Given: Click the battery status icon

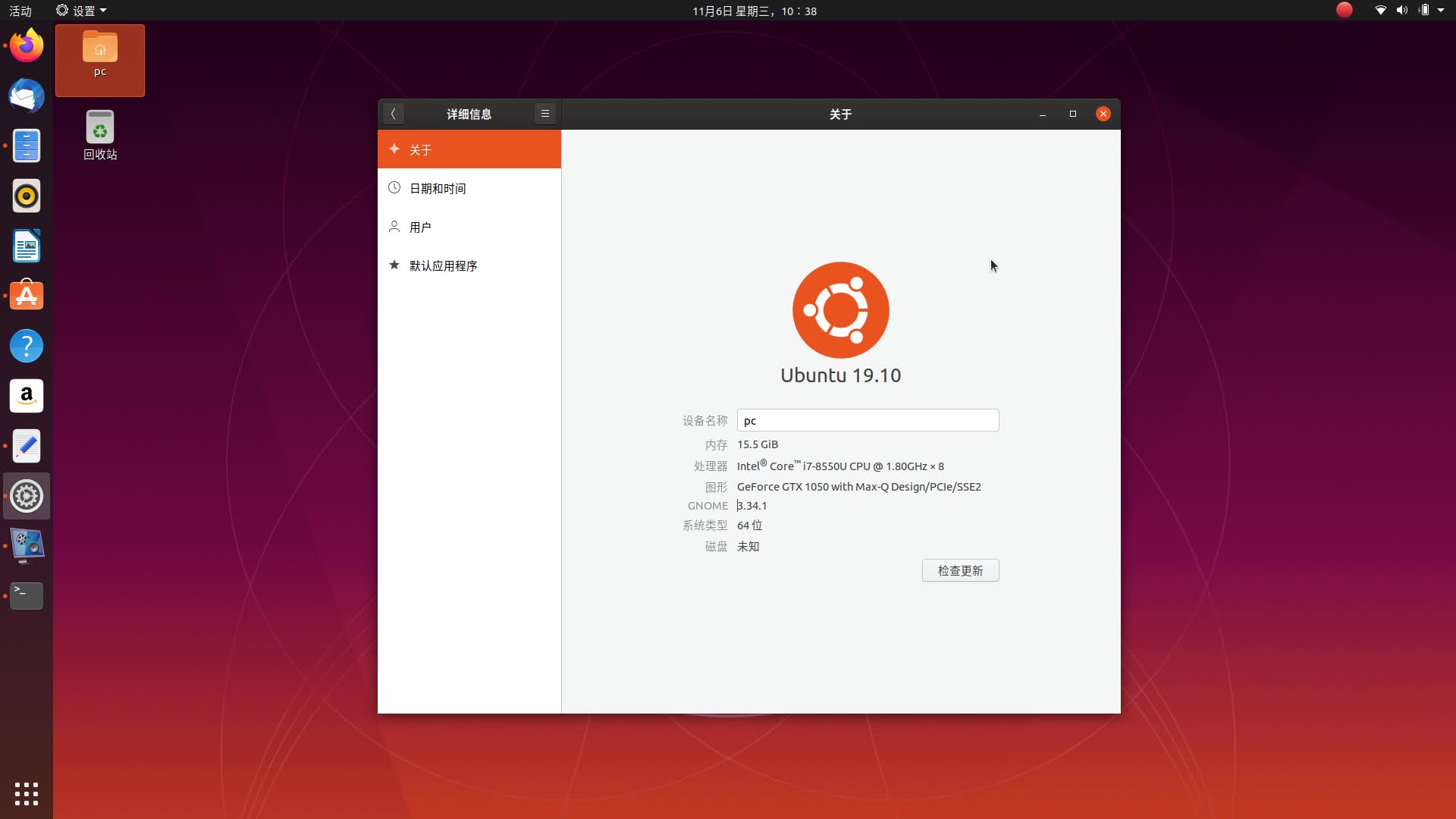Looking at the screenshot, I should click(x=1424, y=11).
